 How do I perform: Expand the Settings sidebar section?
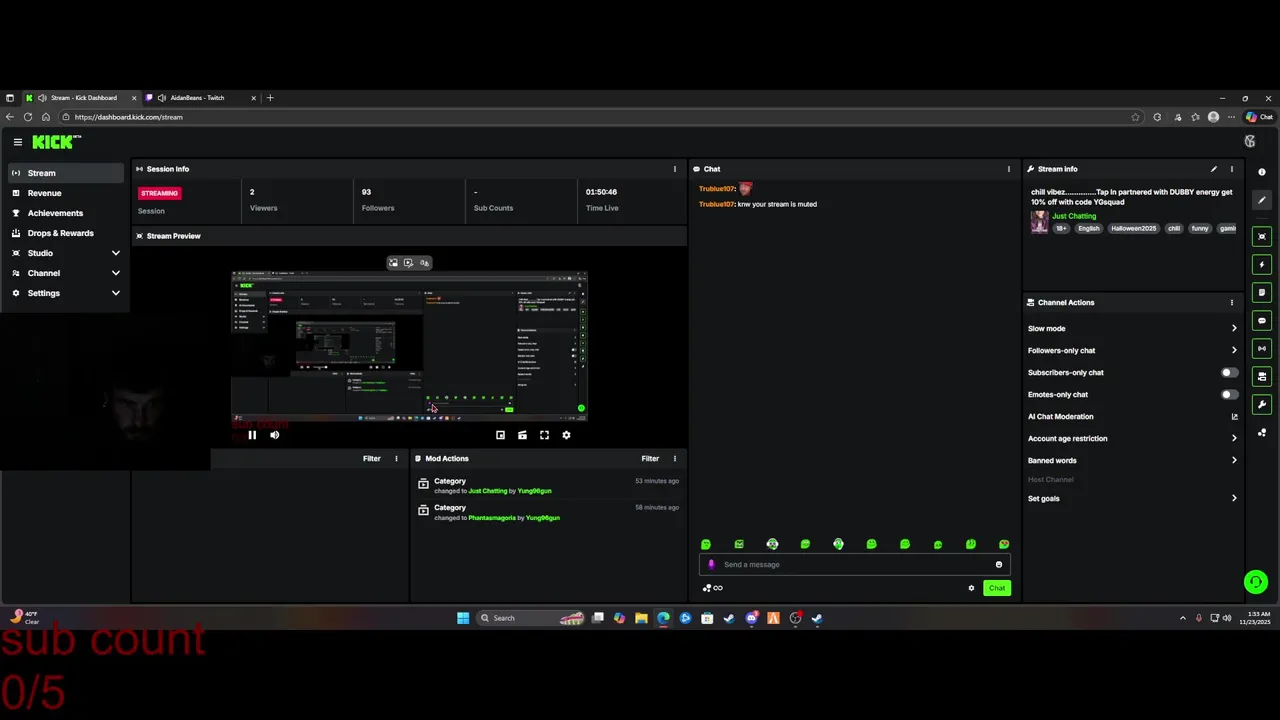click(66, 293)
